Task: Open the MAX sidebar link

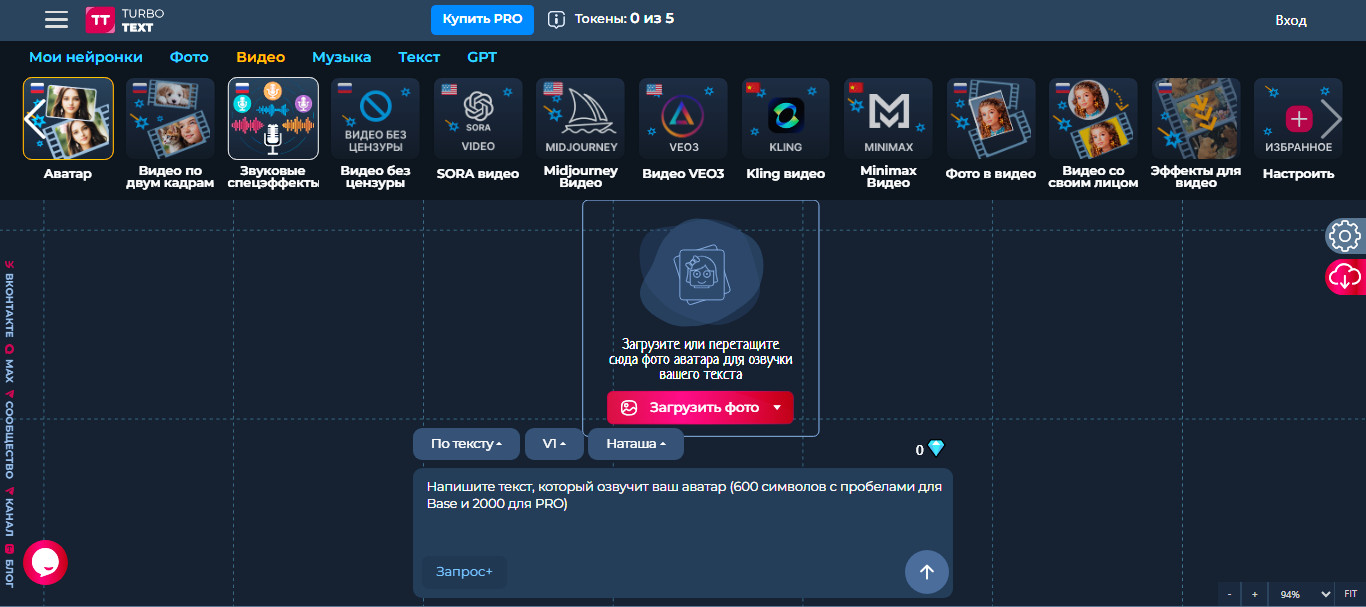Action: [9, 364]
